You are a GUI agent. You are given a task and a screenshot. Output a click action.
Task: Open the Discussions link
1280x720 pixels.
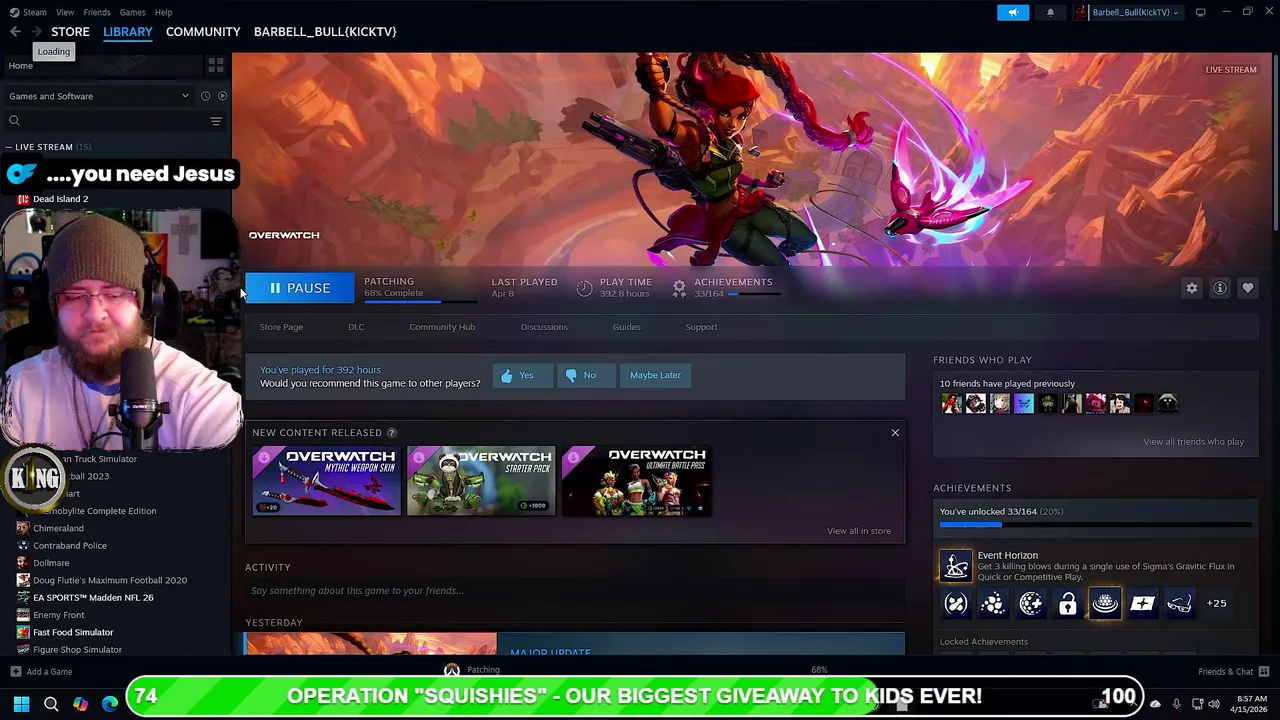[544, 327]
